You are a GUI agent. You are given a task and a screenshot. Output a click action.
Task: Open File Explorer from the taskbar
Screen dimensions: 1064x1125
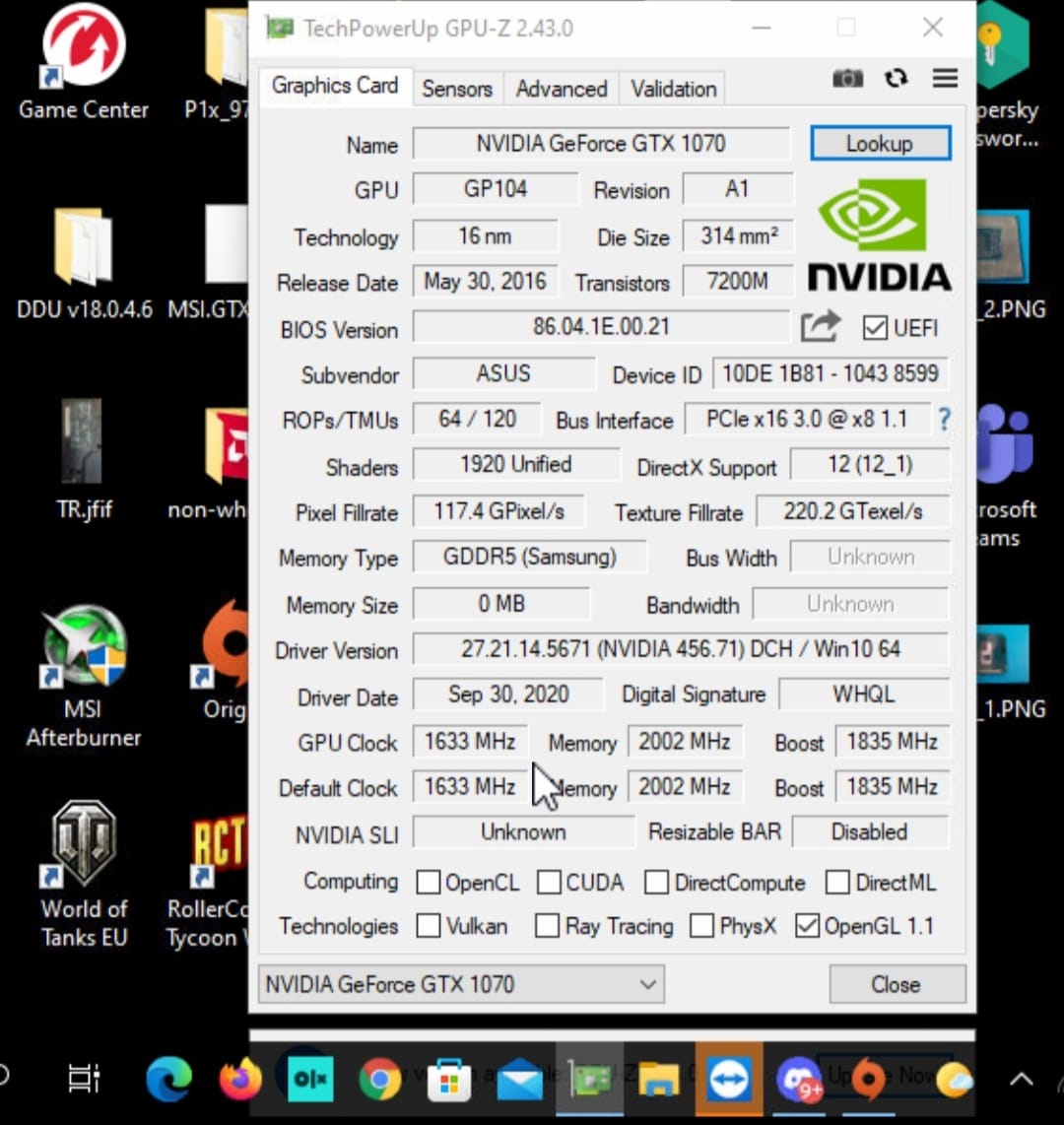click(x=659, y=1079)
